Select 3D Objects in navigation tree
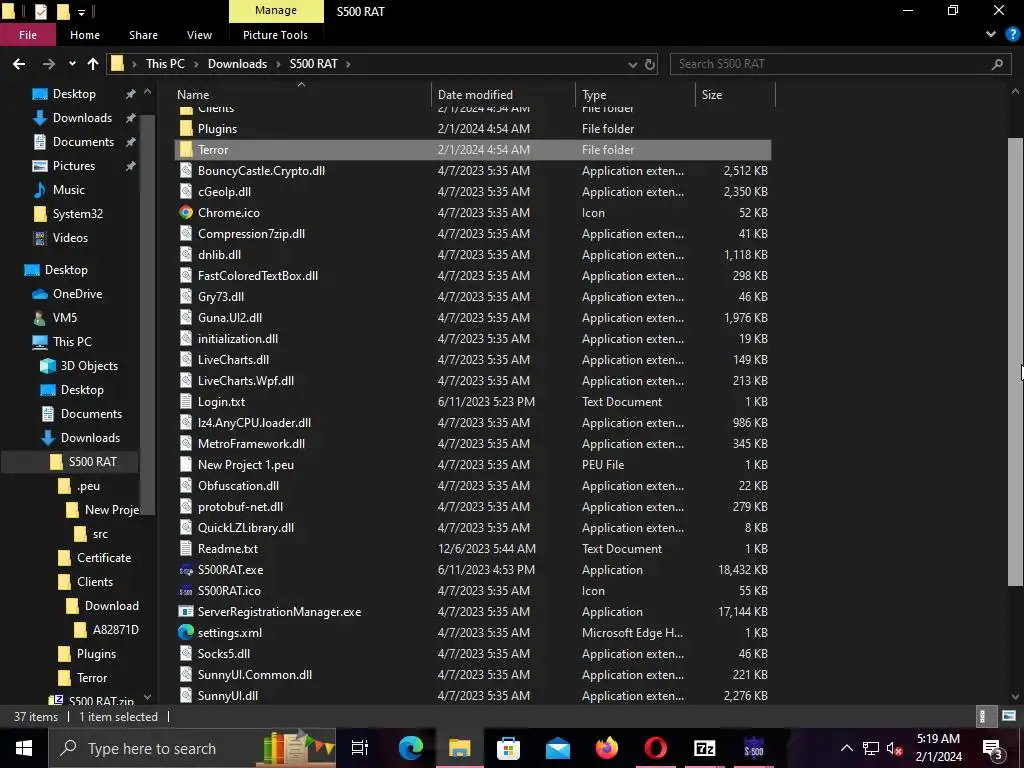1024x768 pixels. (89, 366)
